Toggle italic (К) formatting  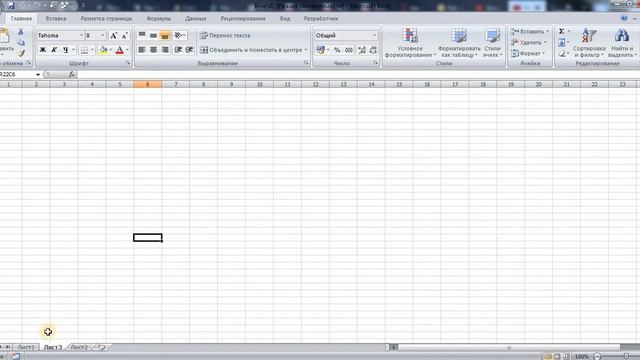point(54,50)
